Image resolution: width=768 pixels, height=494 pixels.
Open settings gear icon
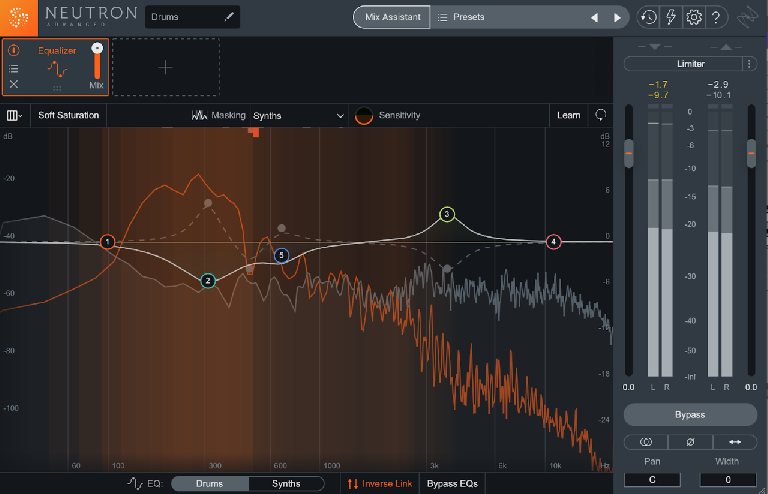coord(694,18)
